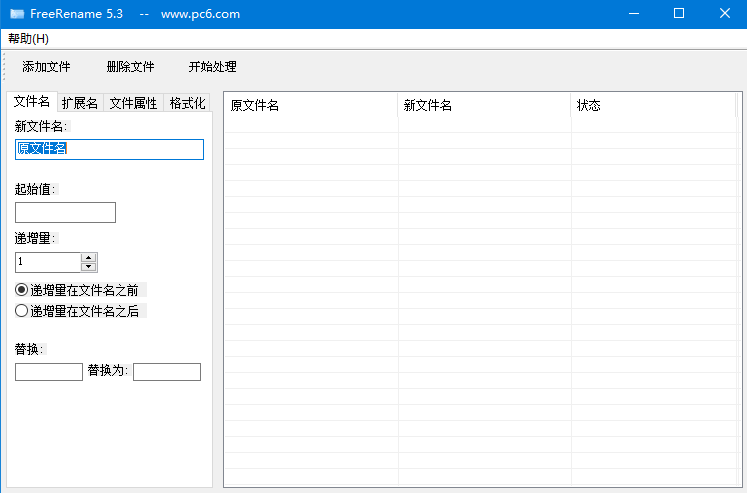Click the 新文件名 text field

[x=109, y=149]
